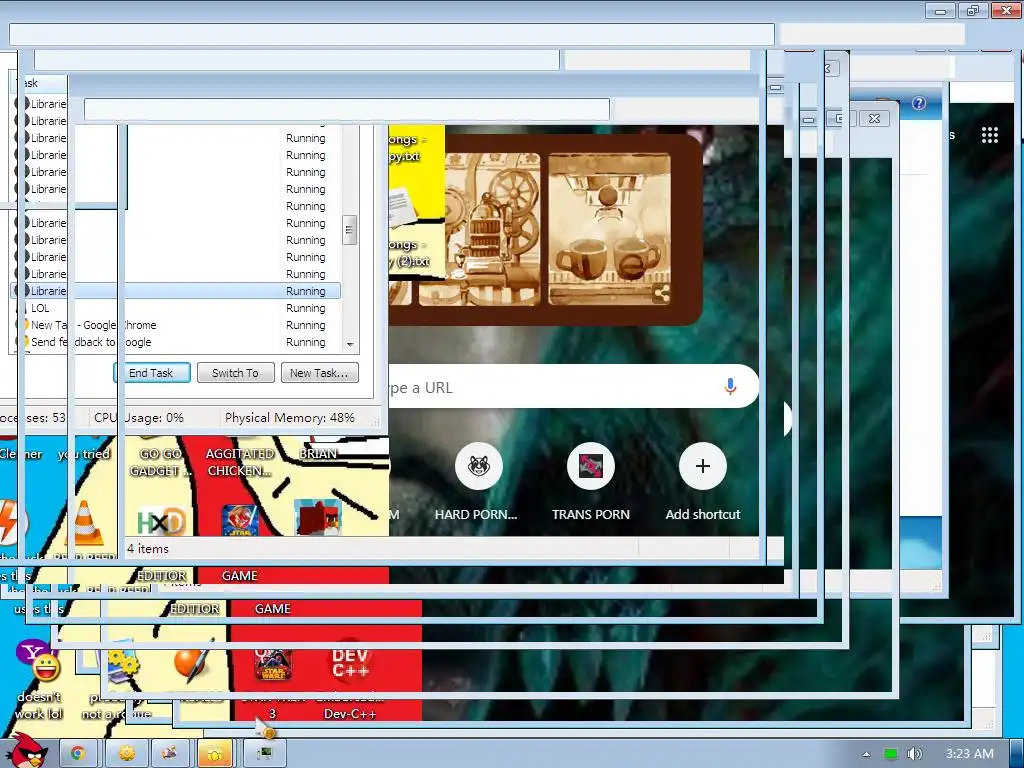Select the Star Wars icon beside HxD
This screenshot has height=768, width=1024.
[x=240, y=520]
